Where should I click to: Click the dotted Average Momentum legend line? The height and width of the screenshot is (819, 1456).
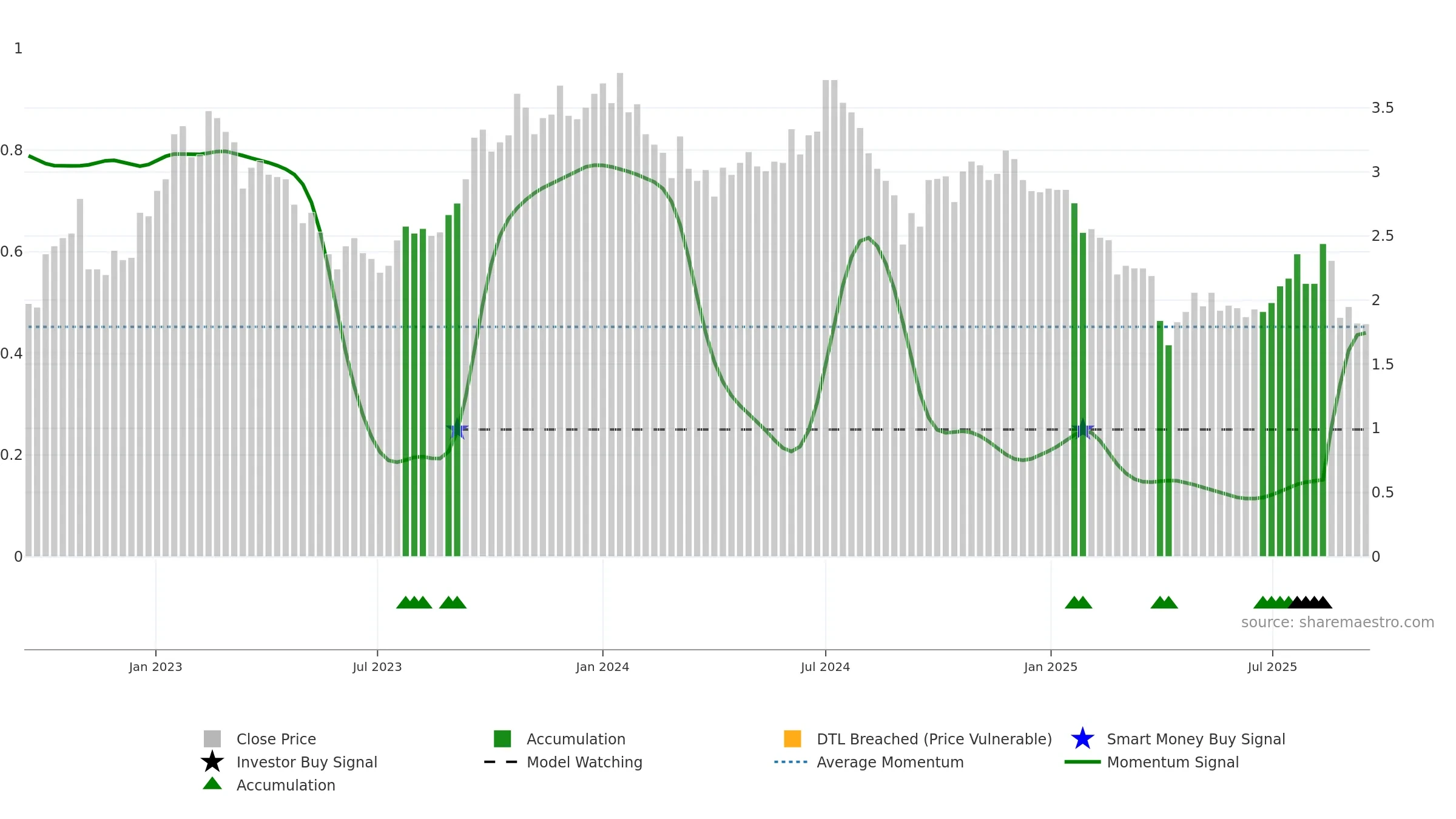(791, 761)
